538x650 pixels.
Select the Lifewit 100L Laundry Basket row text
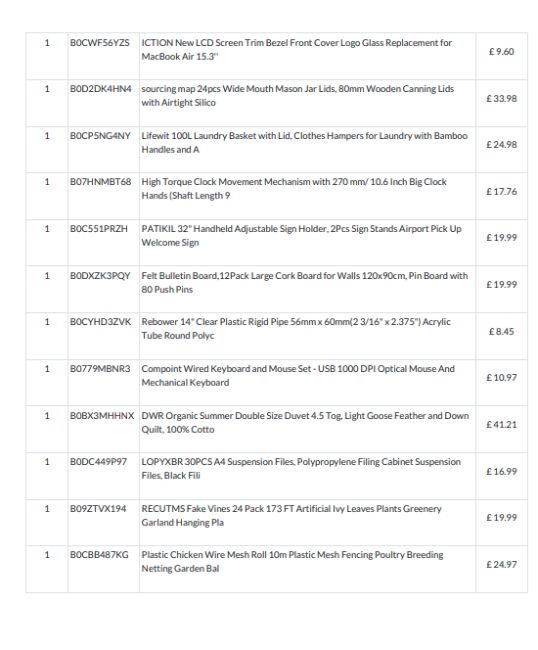tap(304, 142)
